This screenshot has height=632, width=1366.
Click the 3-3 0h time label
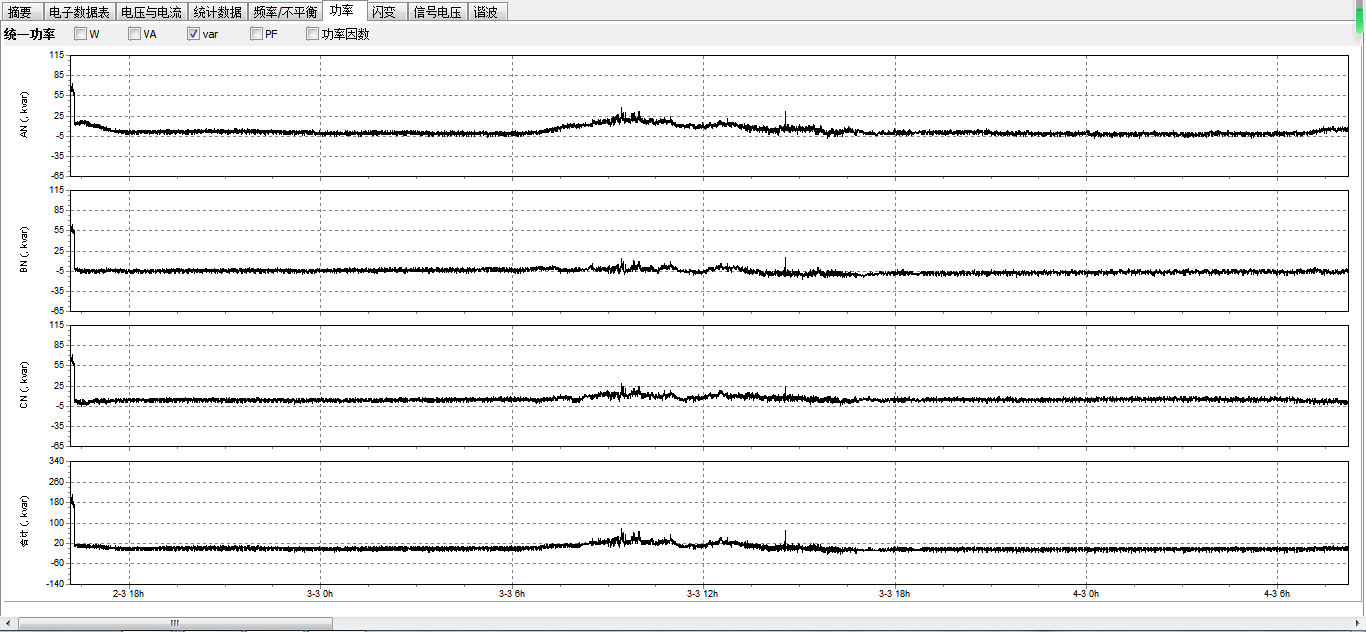click(x=321, y=593)
